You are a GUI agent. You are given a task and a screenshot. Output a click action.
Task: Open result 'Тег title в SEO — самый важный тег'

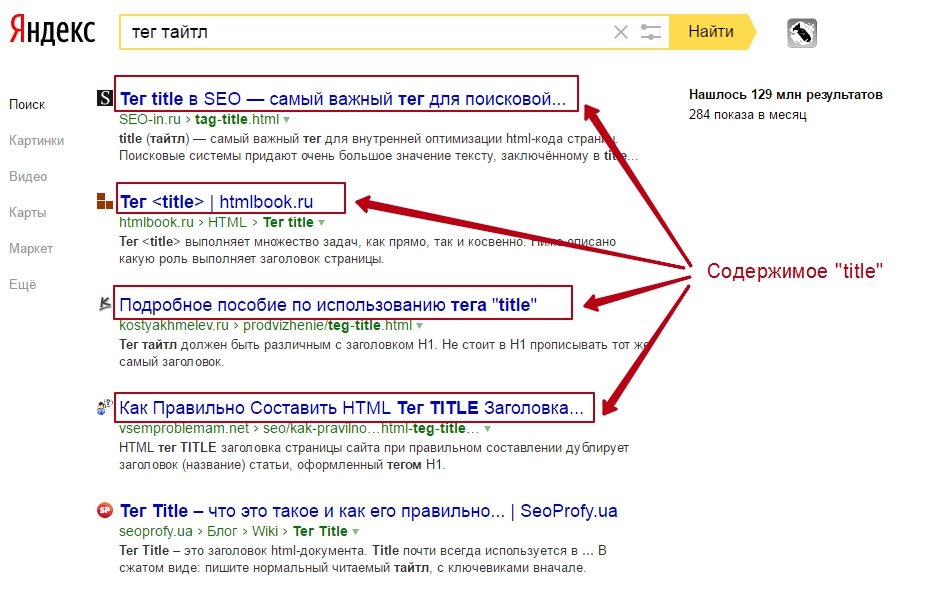tap(343, 99)
